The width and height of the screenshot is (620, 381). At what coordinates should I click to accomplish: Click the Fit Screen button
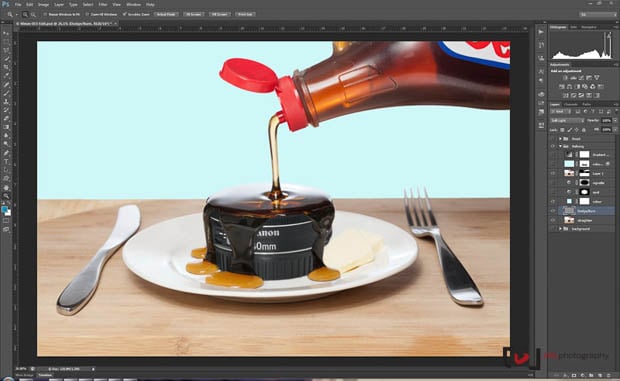pyautogui.click(x=193, y=14)
